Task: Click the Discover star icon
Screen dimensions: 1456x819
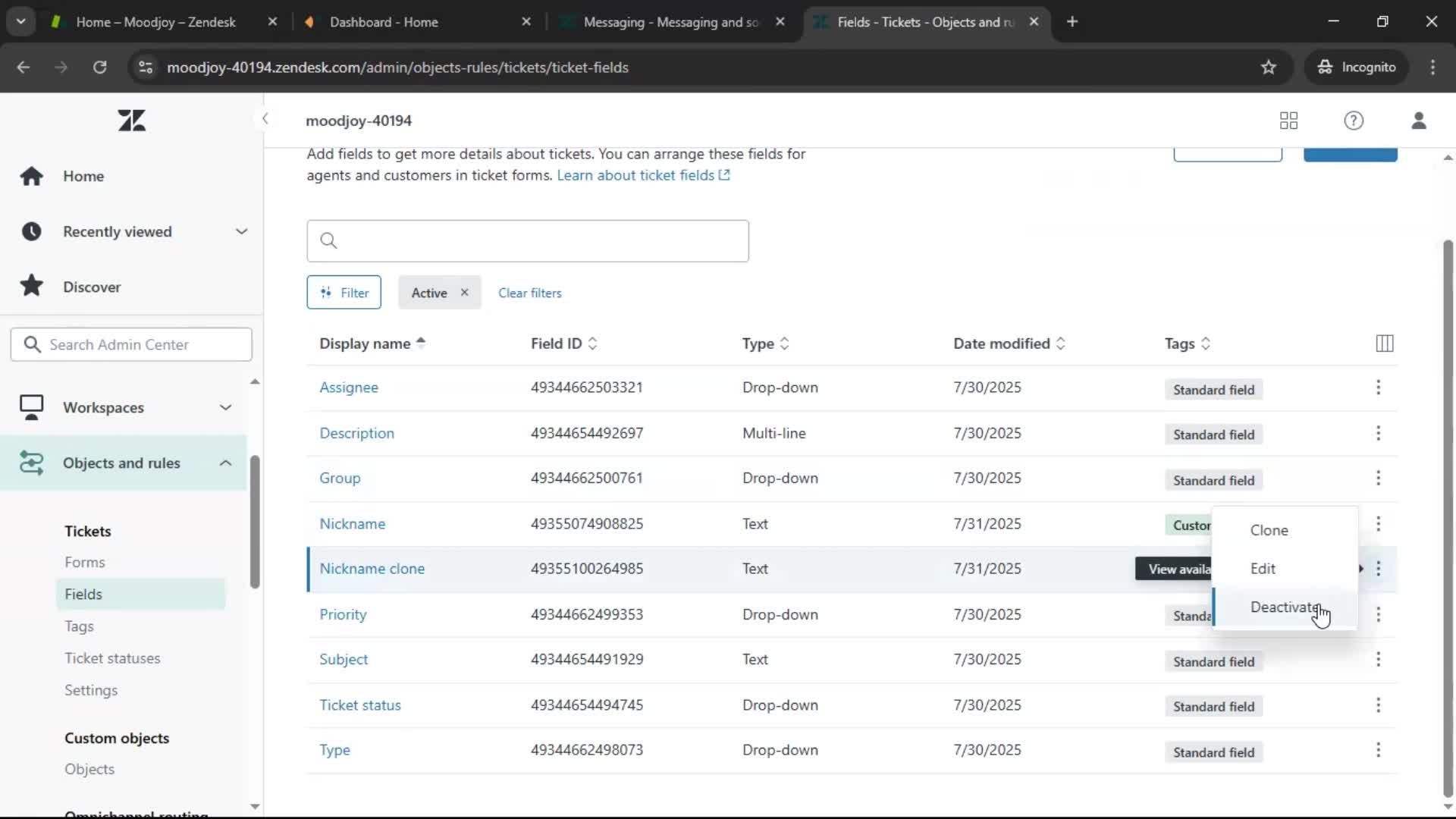Action: [x=32, y=287]
